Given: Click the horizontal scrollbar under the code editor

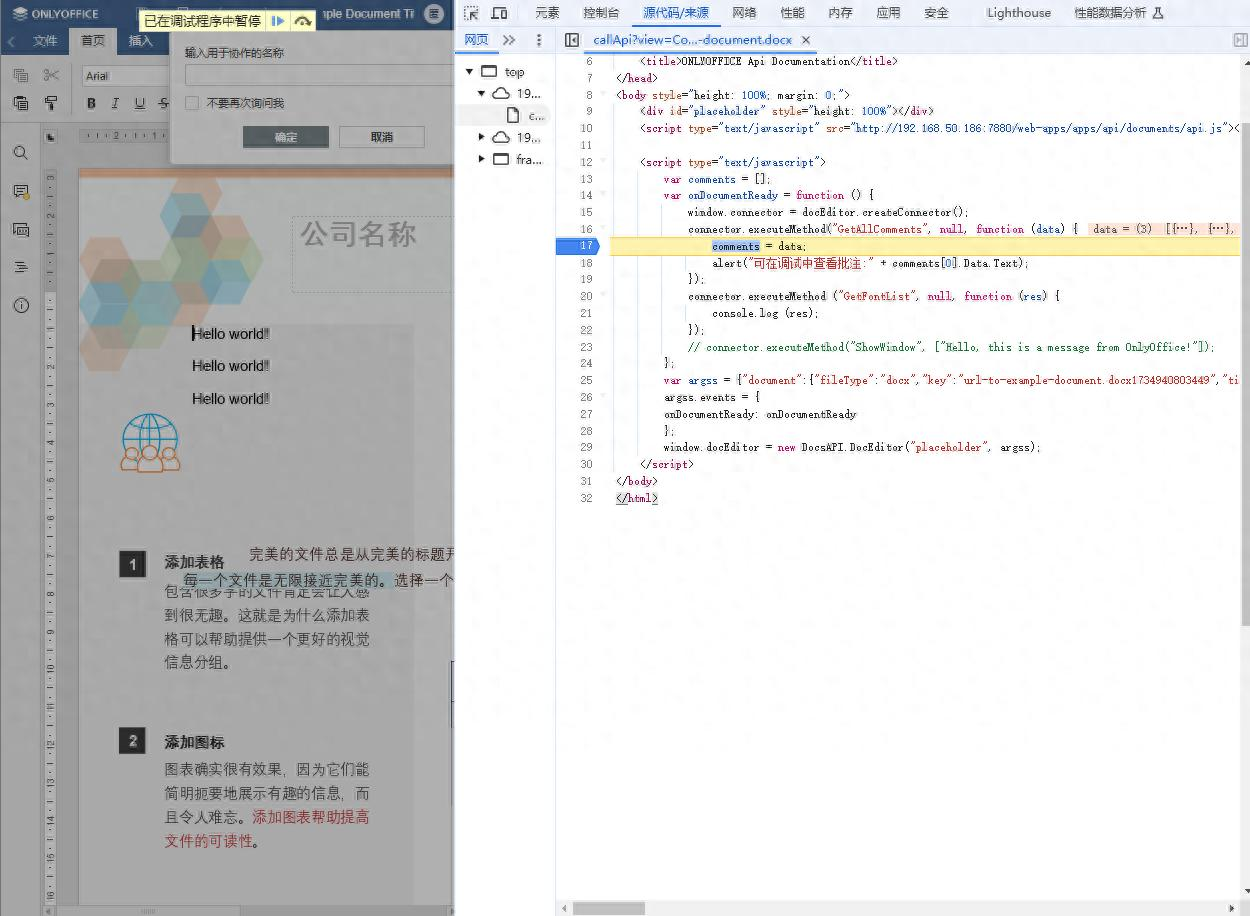Looking at the screenshot, I should (608, 909).
